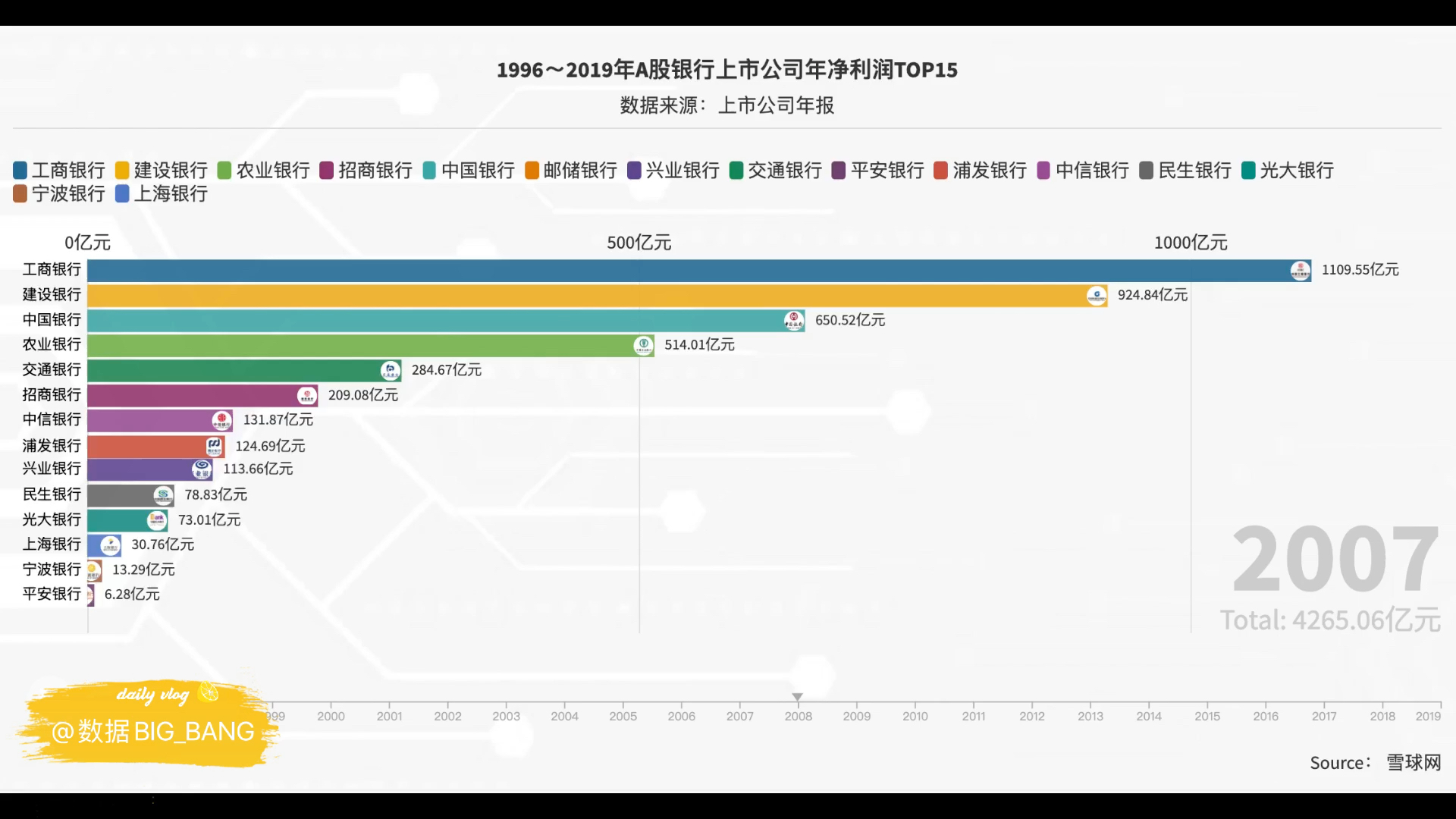Click the 209.08亿元 value label
This screenshot has width=1456, height=819.
363,395
